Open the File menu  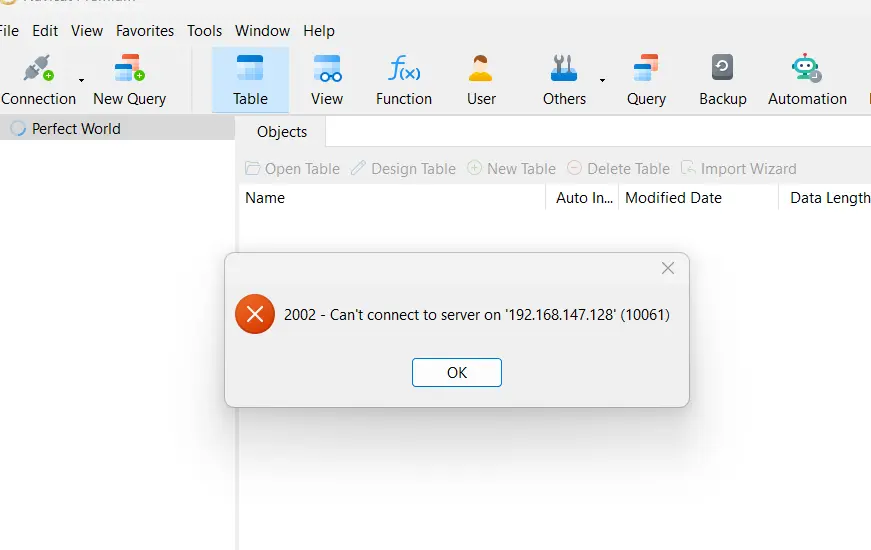[x=8, y=31]
